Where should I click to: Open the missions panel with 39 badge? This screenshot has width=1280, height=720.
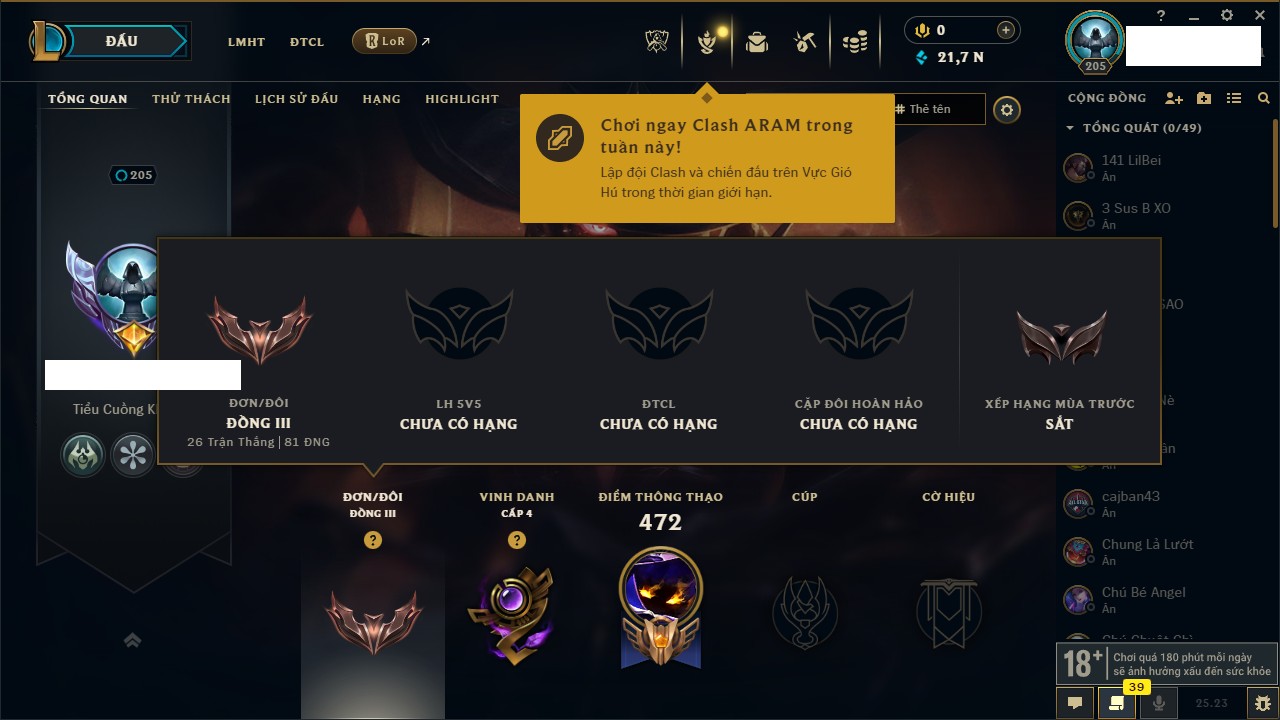click(1117, 703)
